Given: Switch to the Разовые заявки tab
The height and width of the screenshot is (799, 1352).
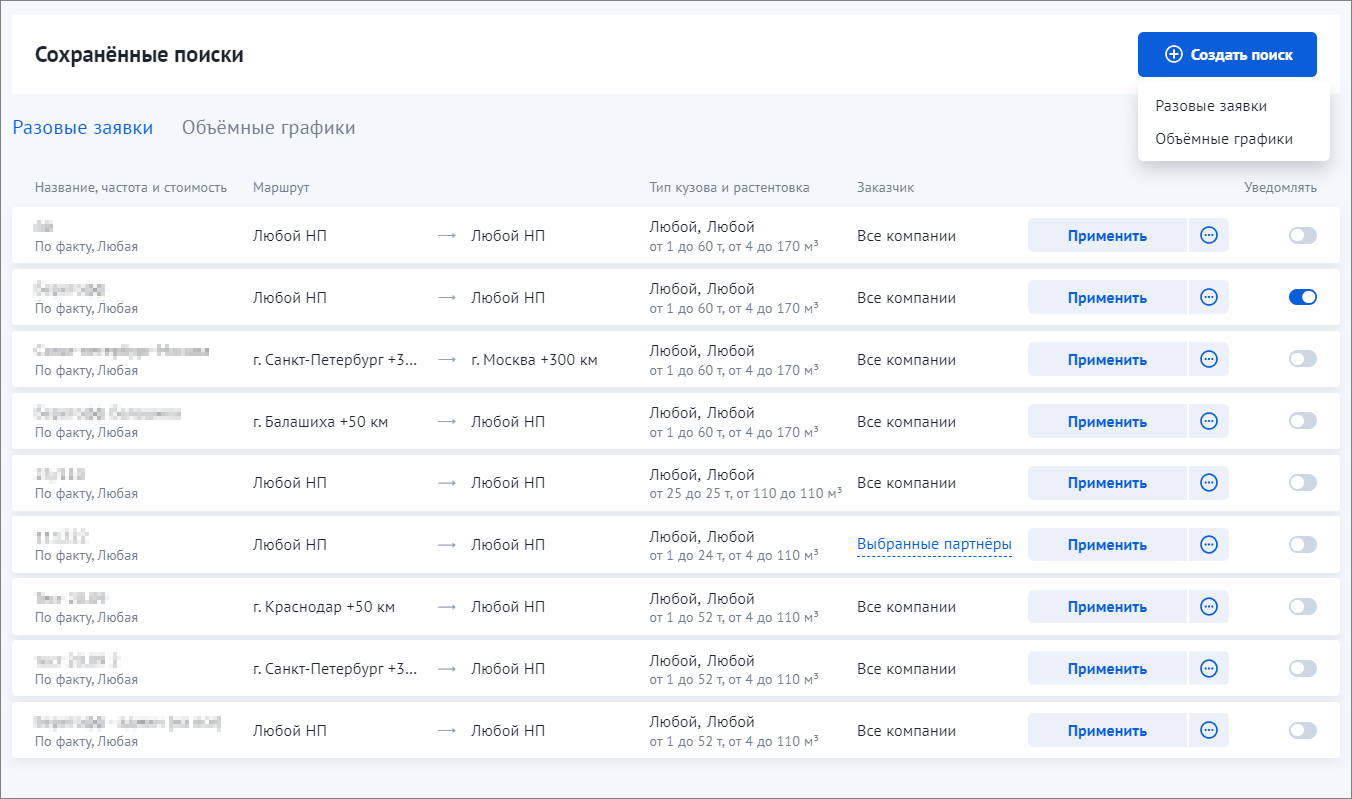Looking at the screenshot, I should pyautogui.click(x=82, y=128).
